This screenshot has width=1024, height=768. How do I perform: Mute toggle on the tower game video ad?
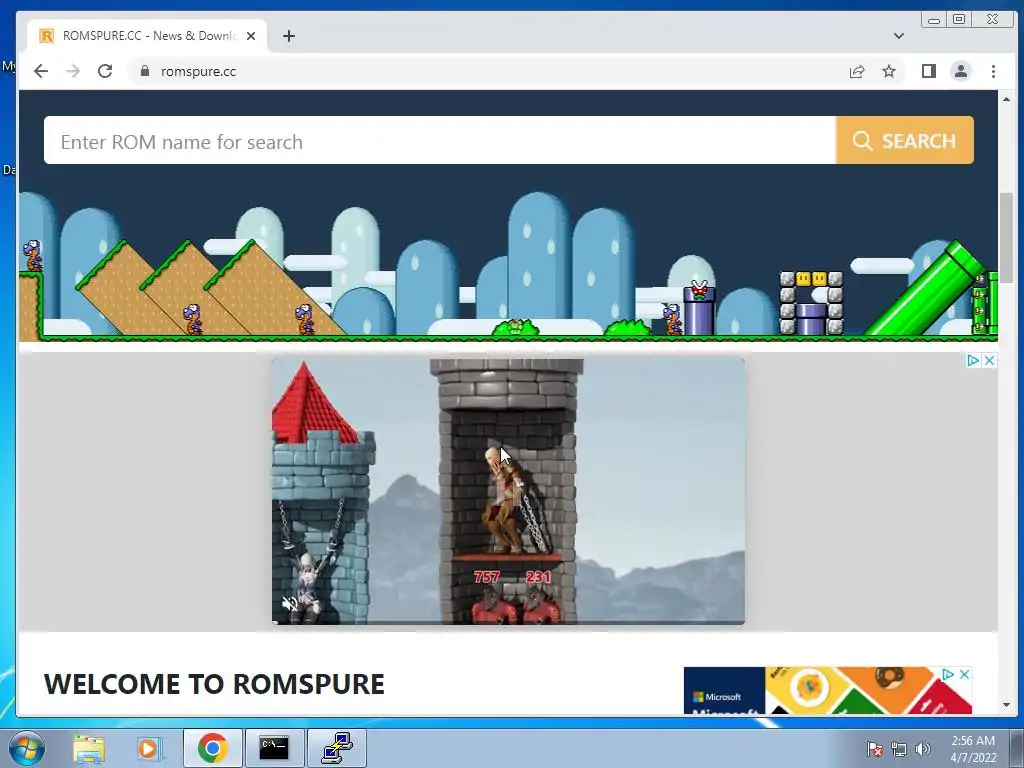(289, 603)
